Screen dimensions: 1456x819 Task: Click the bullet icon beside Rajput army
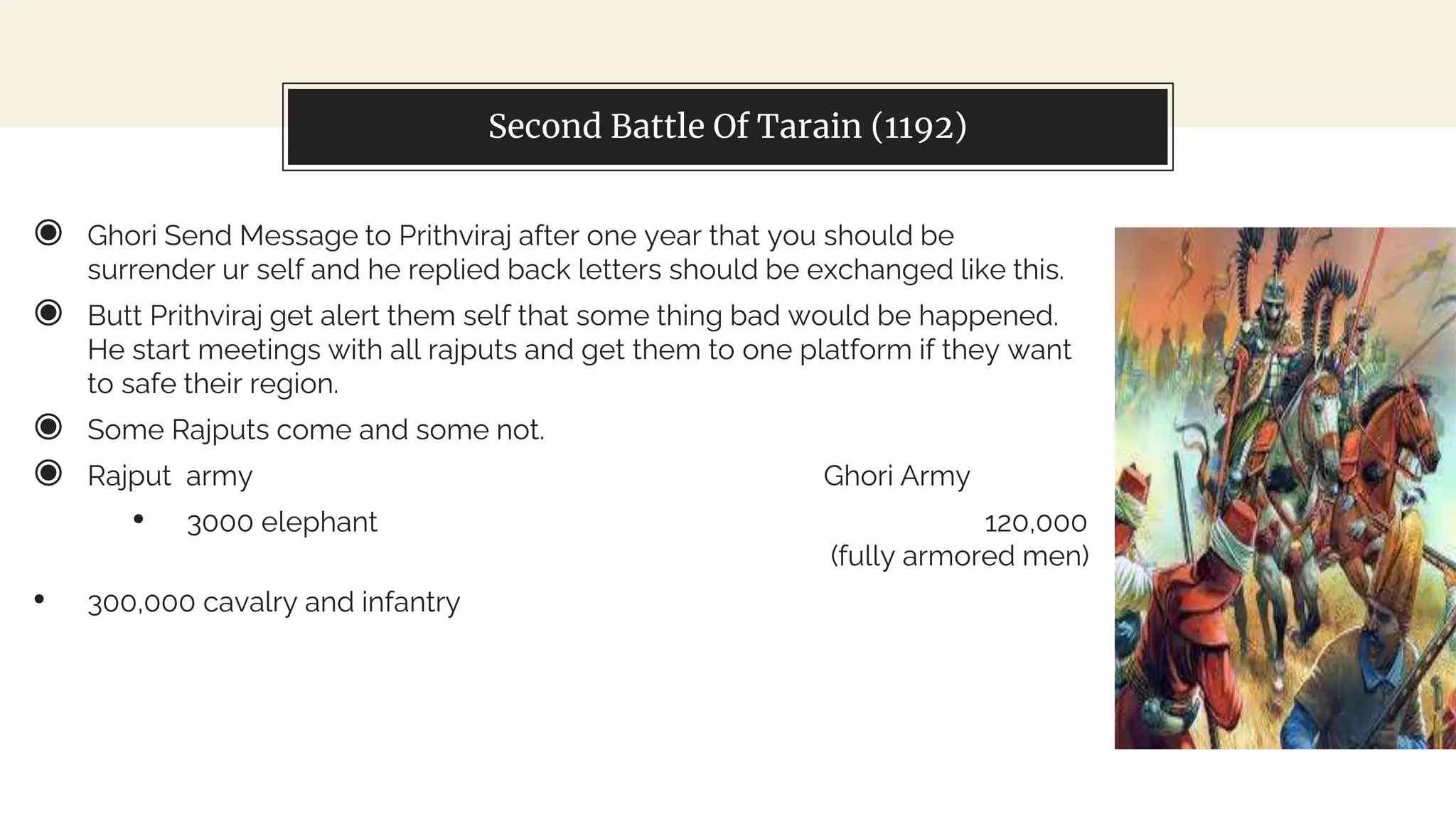48,473
